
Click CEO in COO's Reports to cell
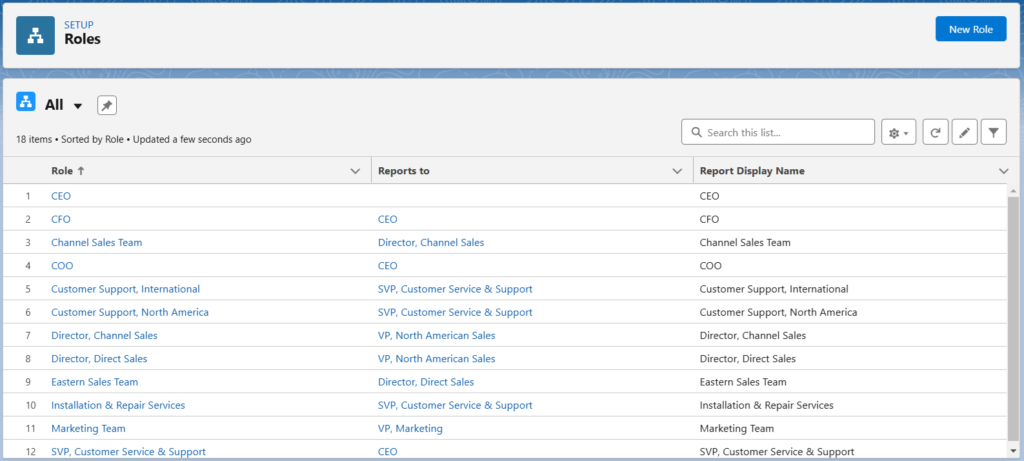tap(387, 266)
